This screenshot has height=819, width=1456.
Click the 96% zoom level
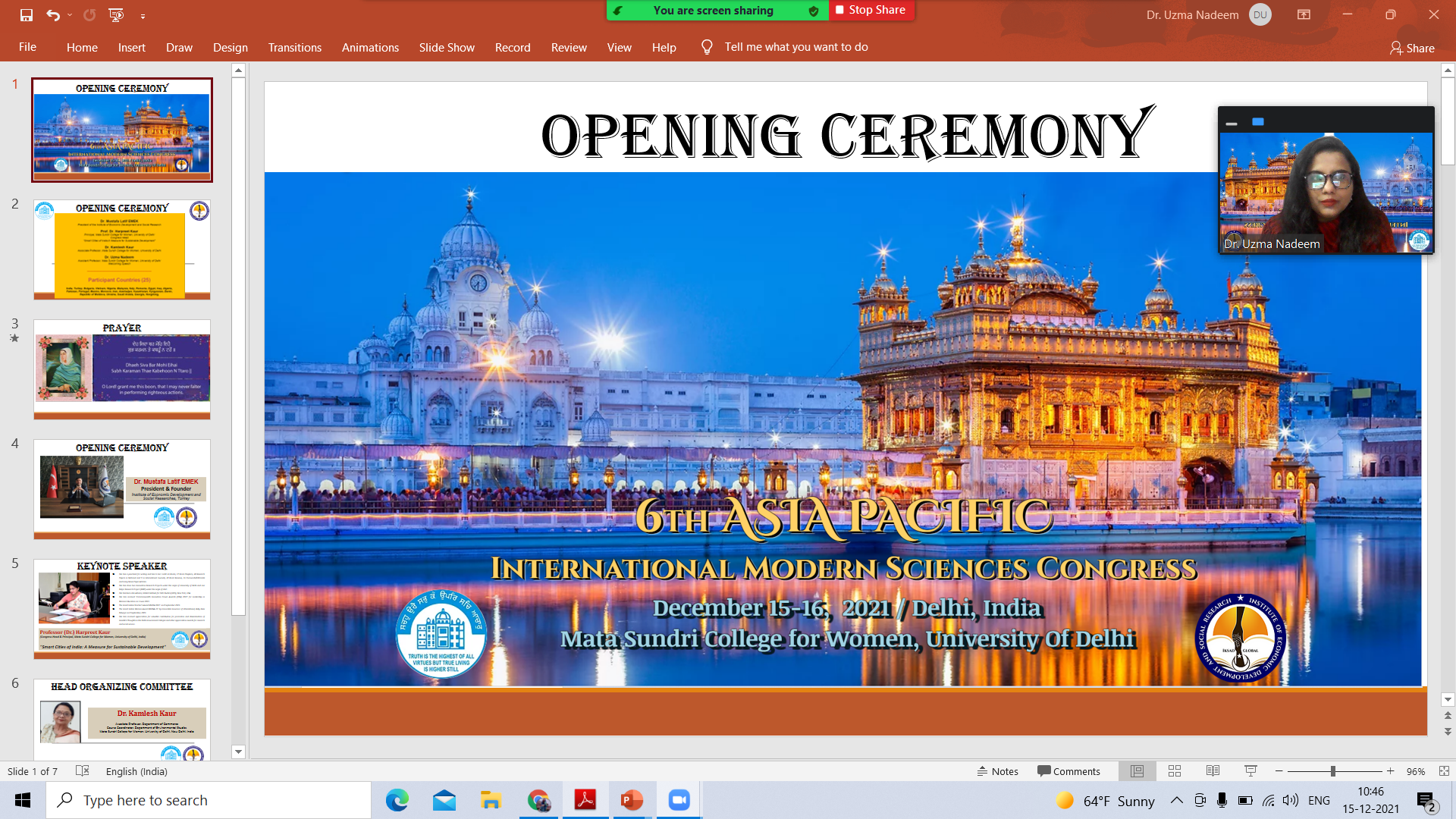coord(1415,771)
